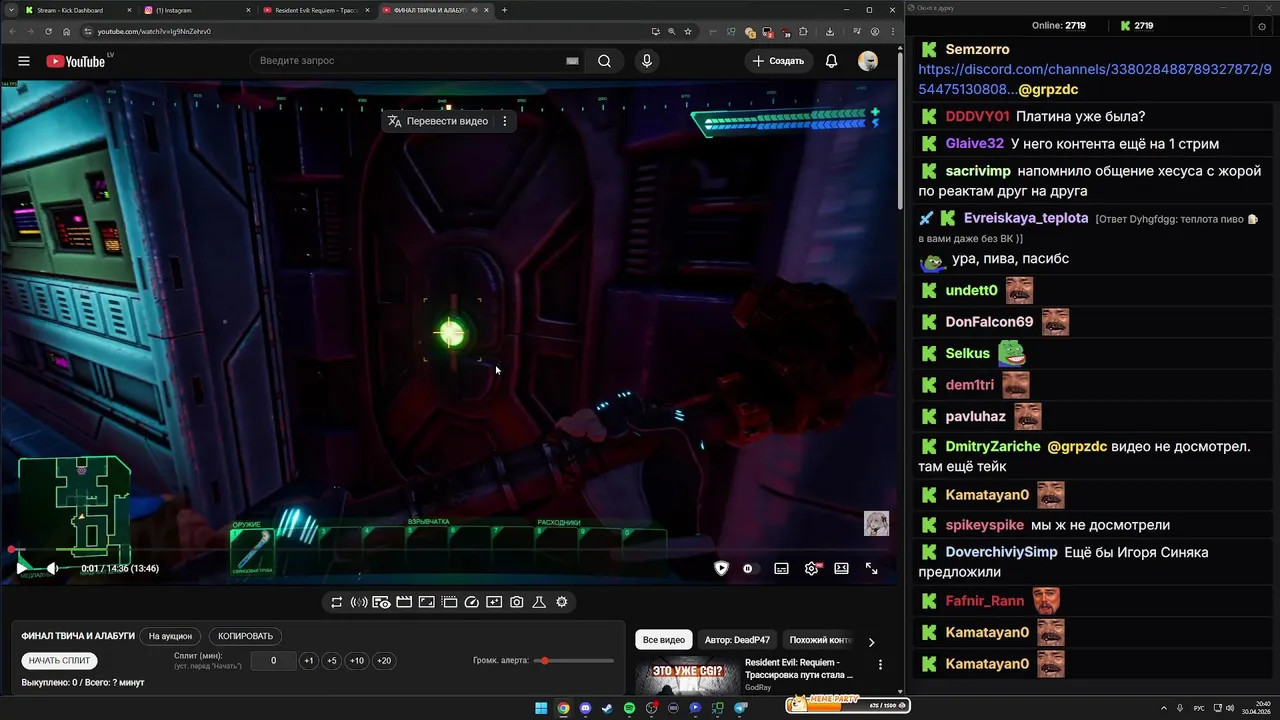Click the eye card icon in extension toolbar

(x=381, y=602)
